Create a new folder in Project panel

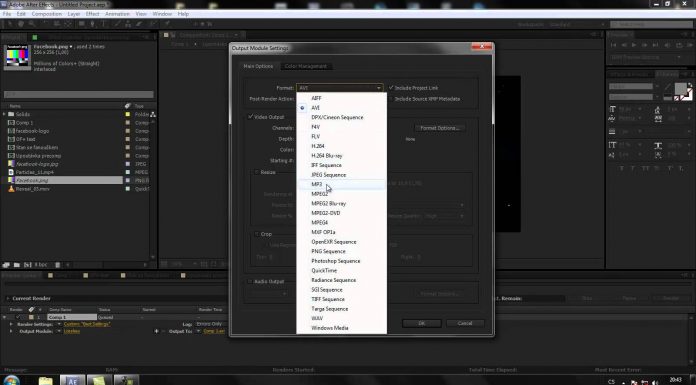click(16, 265)
